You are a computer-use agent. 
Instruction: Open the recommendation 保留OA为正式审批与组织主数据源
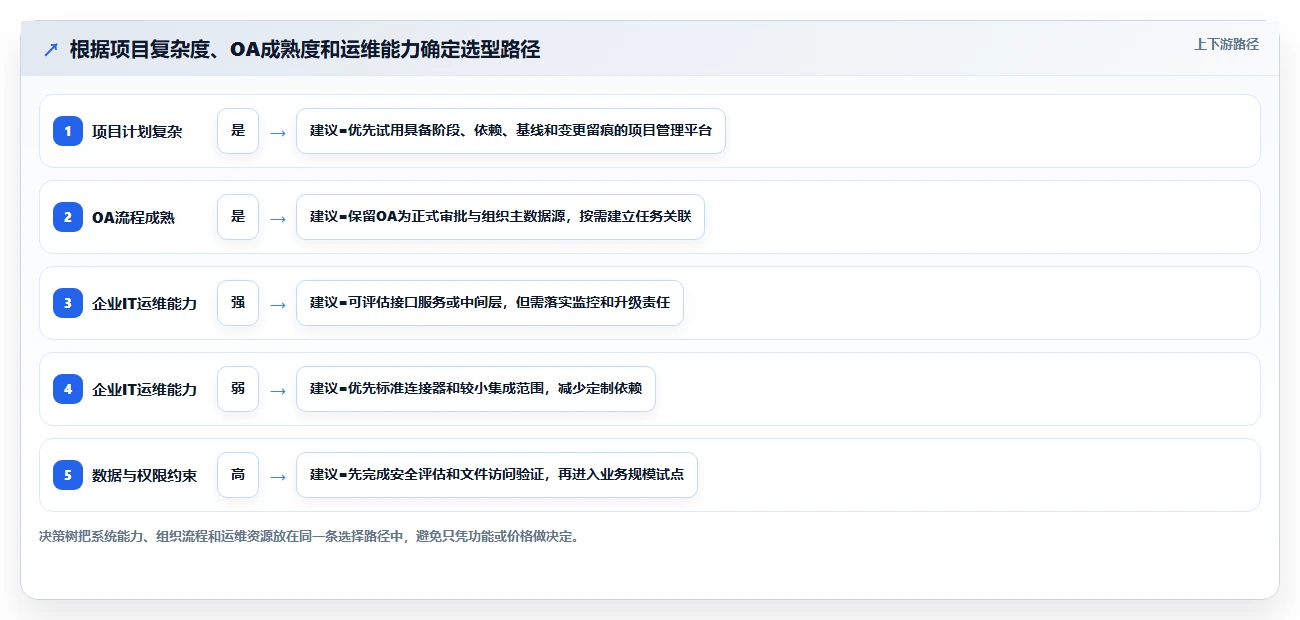click(501, 217)
